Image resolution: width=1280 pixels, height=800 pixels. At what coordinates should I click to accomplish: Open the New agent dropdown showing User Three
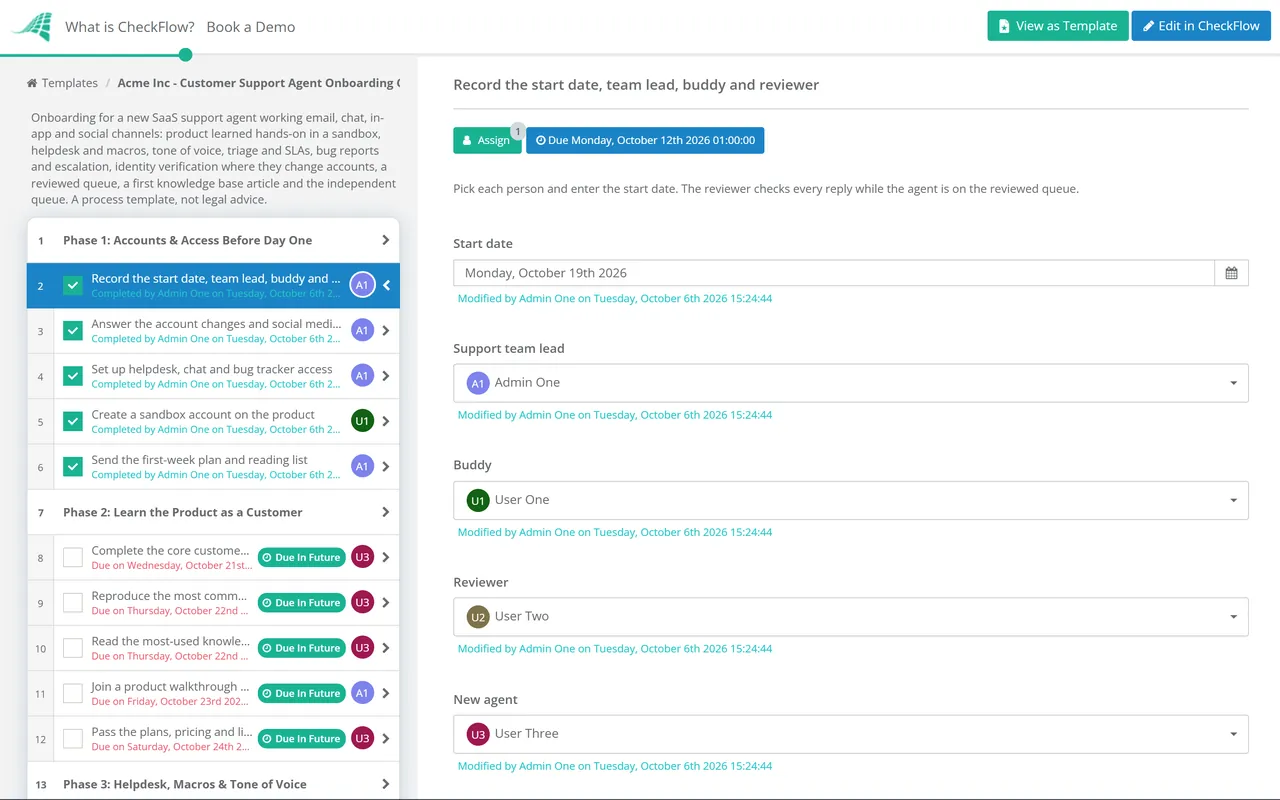click(851, 734)
